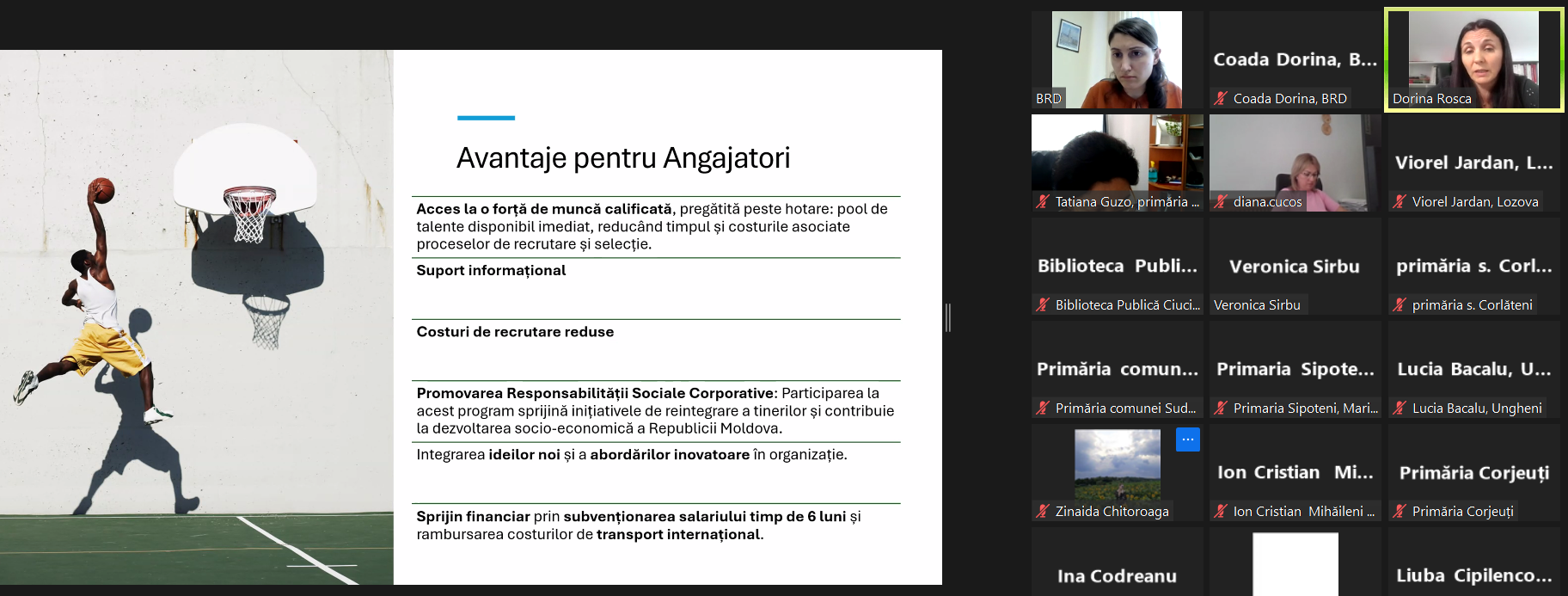Click muted microphone icon beside diana.cucos
This screenshot has width=1568, height=596.
tap(1221, 201)
